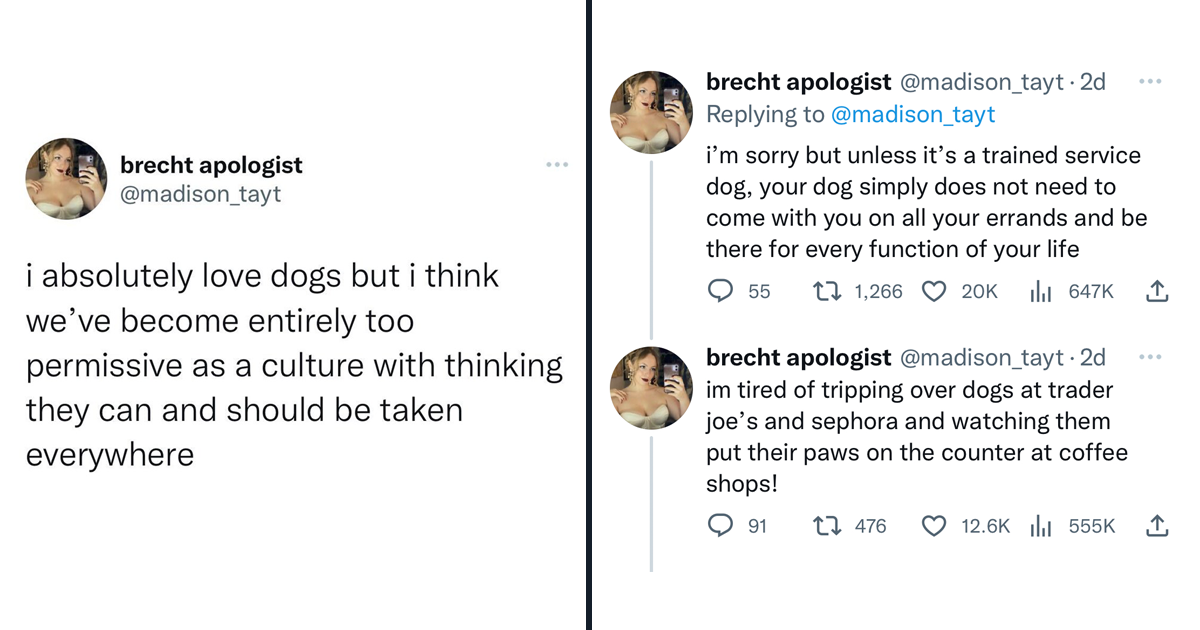Like the trained service dog tweet
Image resolution: width=1200 pixels, height=630 pixels.
tap(934, 291)
